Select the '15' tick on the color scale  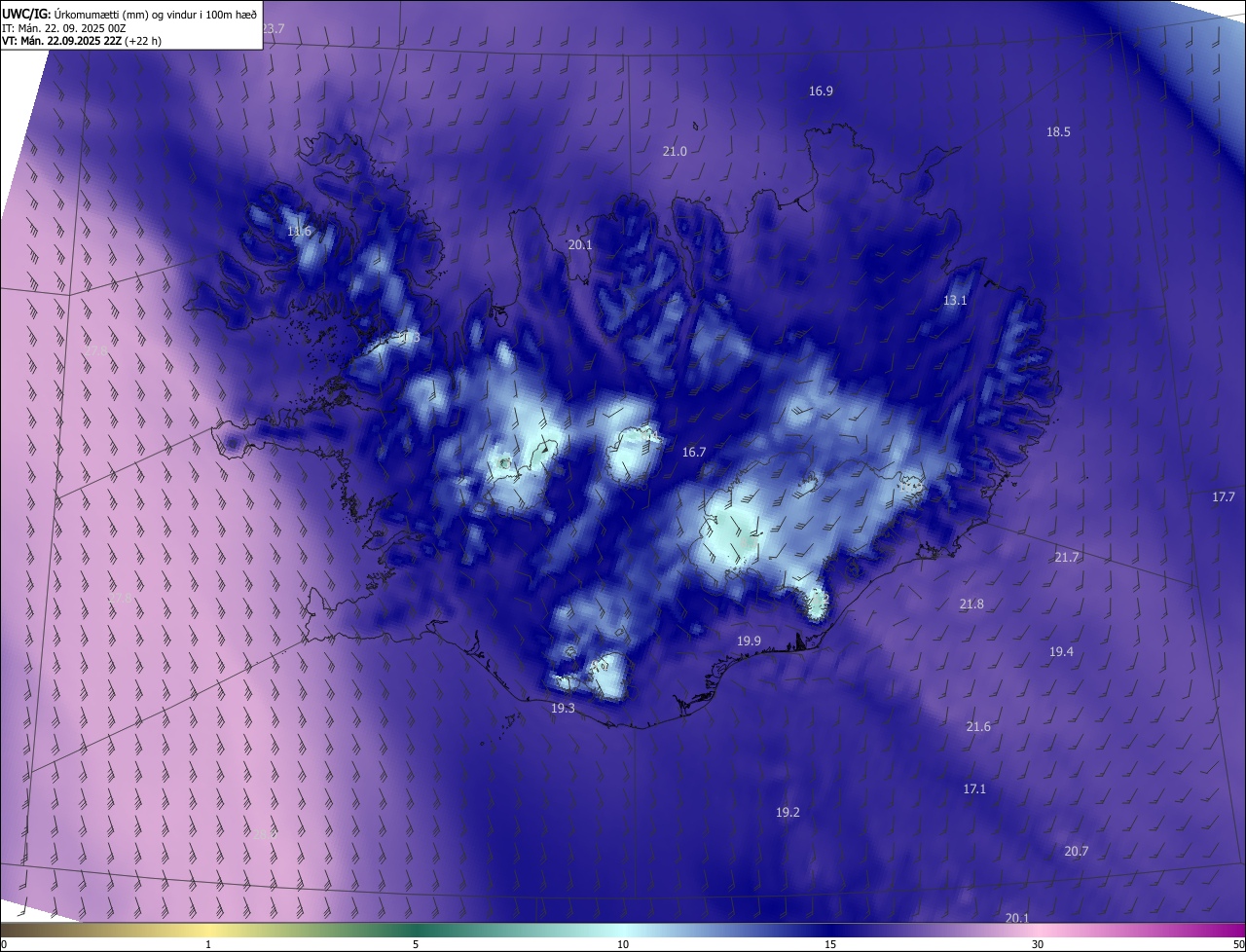click(830, 944)
